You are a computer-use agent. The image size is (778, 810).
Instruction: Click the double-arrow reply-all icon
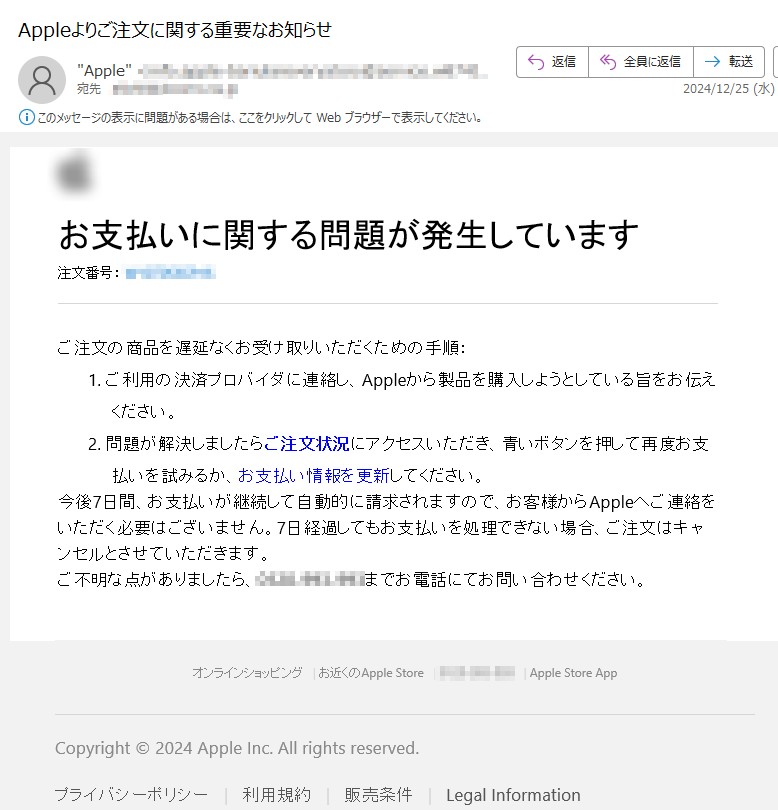[x=608, y=62]
